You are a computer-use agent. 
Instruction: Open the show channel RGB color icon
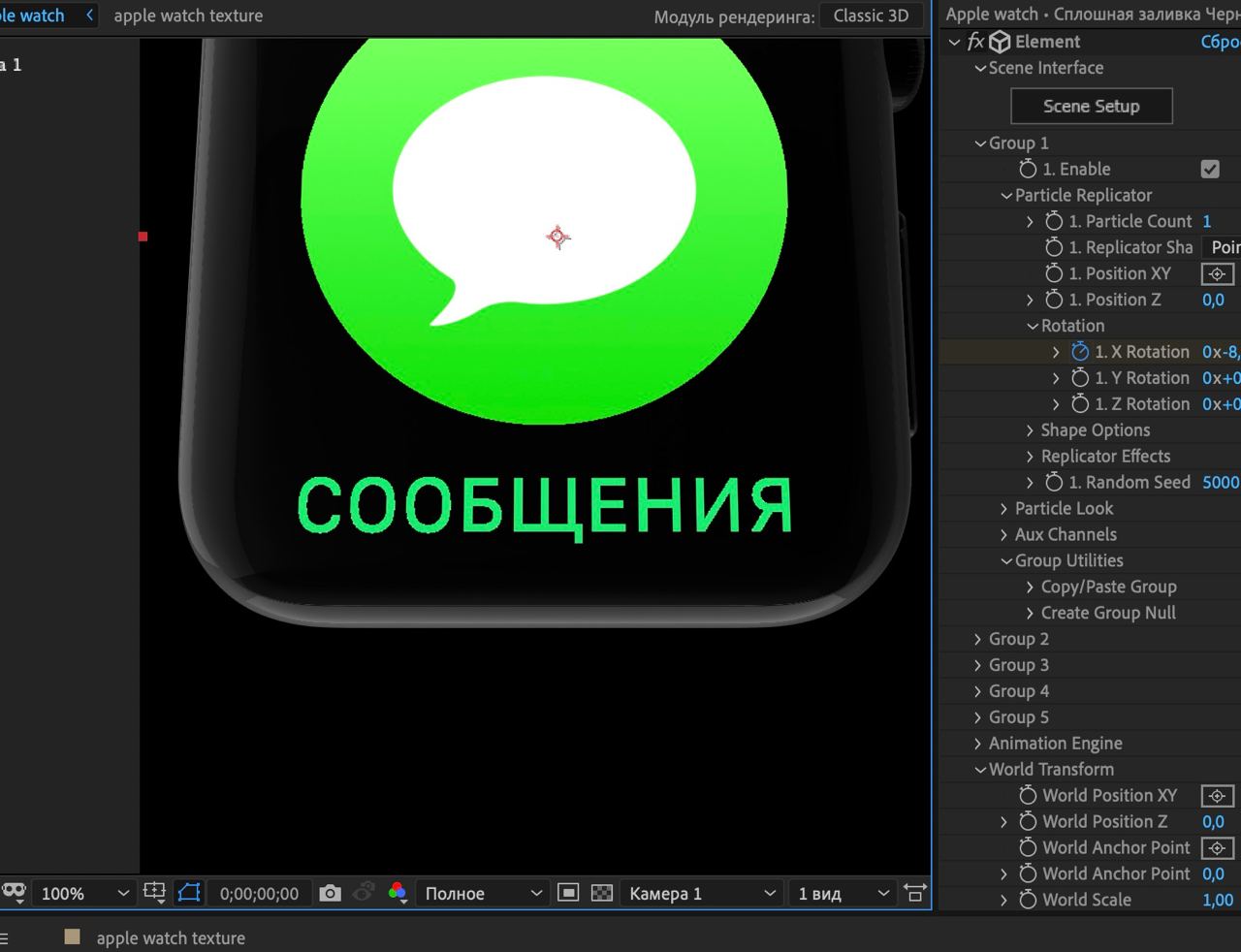pos(397,893)
